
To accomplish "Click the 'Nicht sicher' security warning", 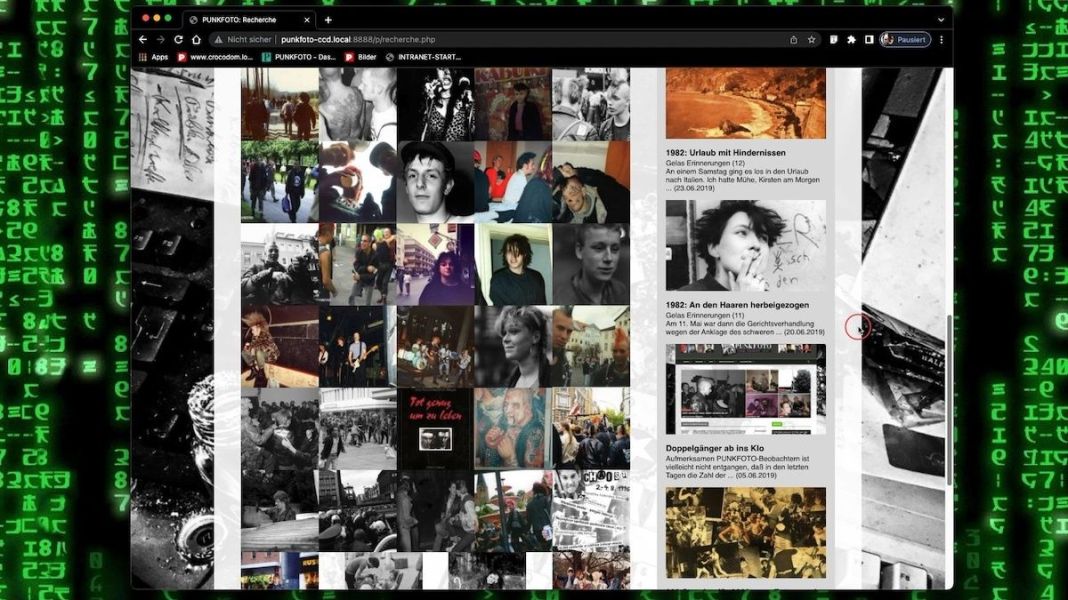I will coord(244,40).
